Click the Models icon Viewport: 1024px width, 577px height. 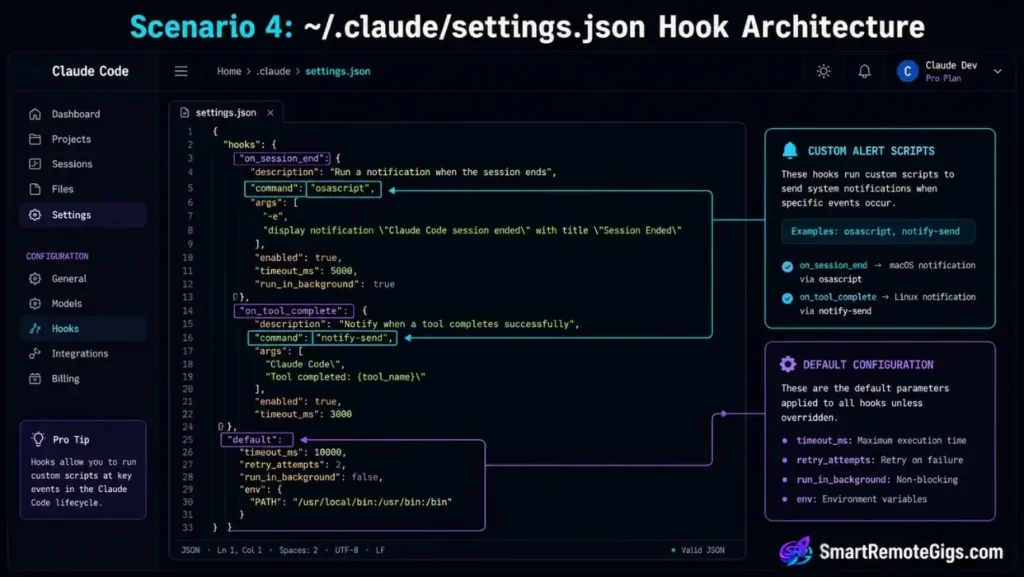coord(35,304)
